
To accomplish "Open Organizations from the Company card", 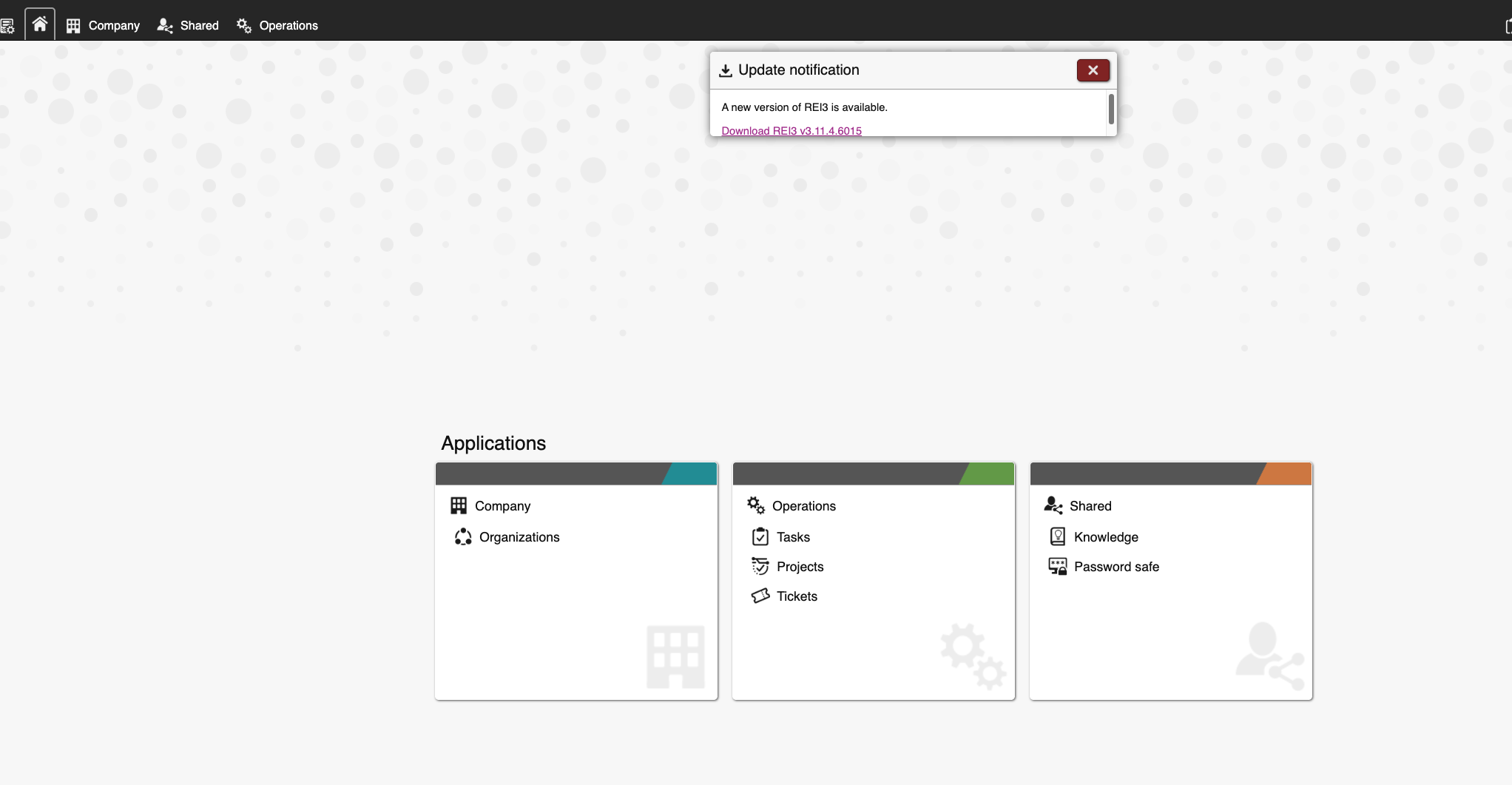I will (x=519, y=537).
